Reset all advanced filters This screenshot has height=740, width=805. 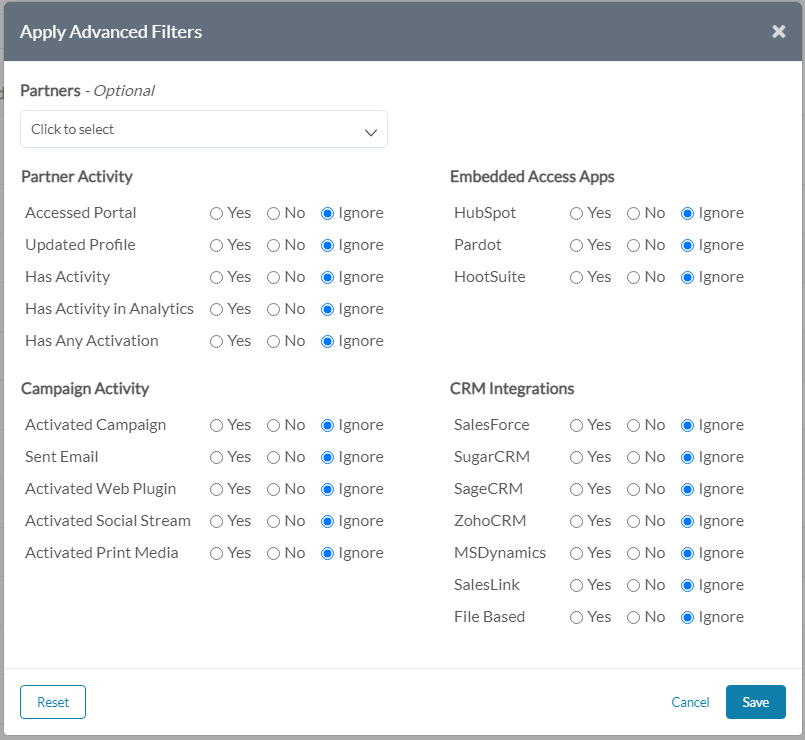point(52,702)
